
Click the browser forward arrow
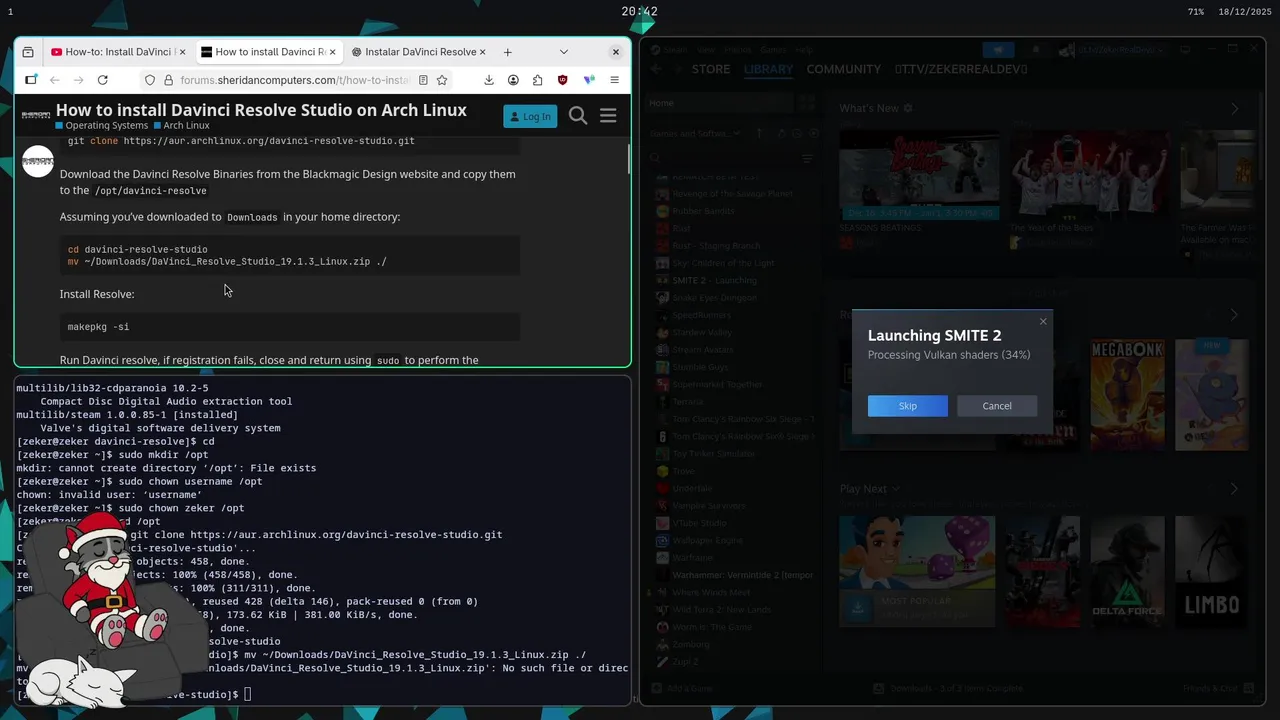(x=78, y=80)
